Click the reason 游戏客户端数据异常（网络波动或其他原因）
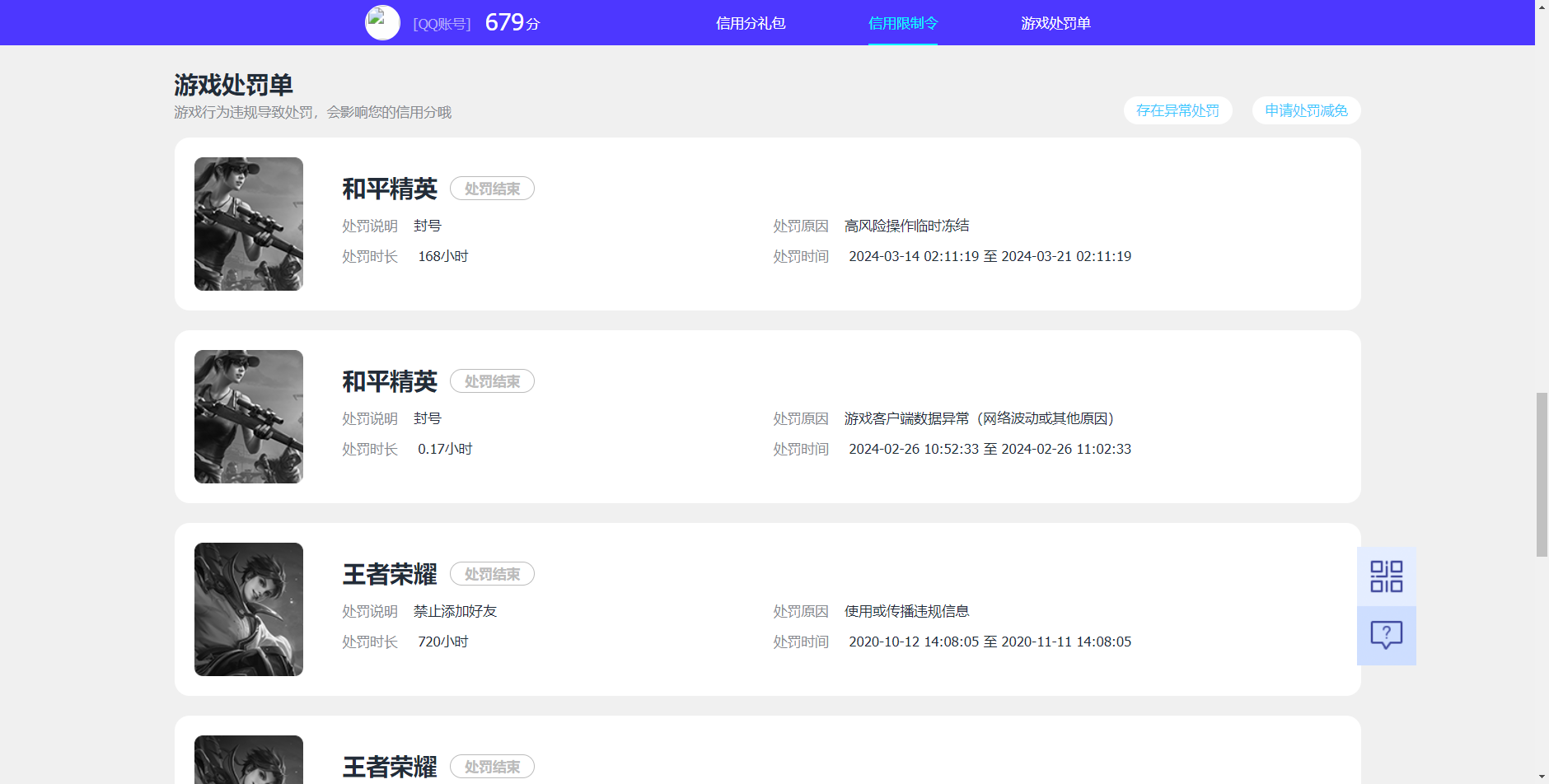The width and height of the screenshot is (1549, 784). tap(979, 418)
